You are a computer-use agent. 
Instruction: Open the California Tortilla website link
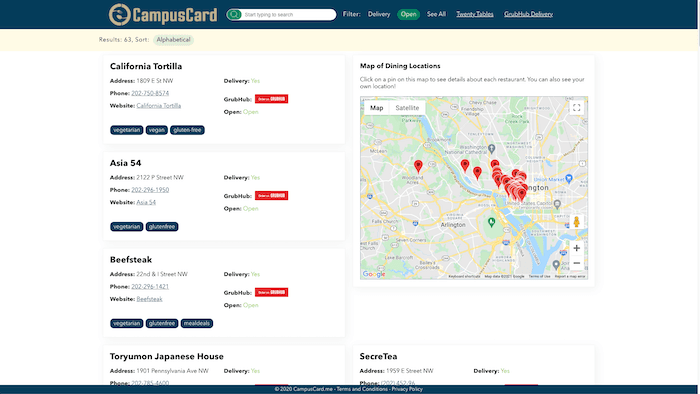[158, 106]
